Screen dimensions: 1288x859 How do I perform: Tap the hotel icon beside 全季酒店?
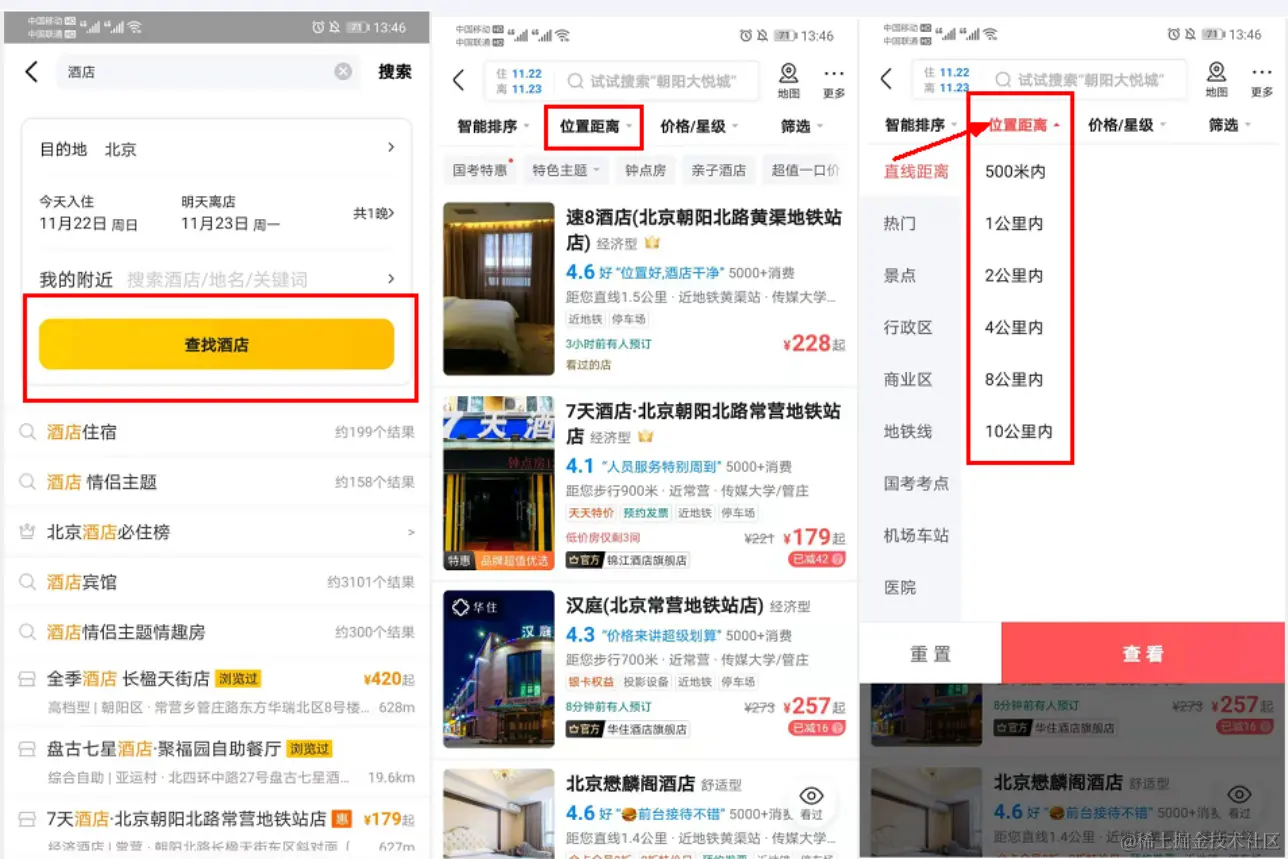click(x=27, y=680)
